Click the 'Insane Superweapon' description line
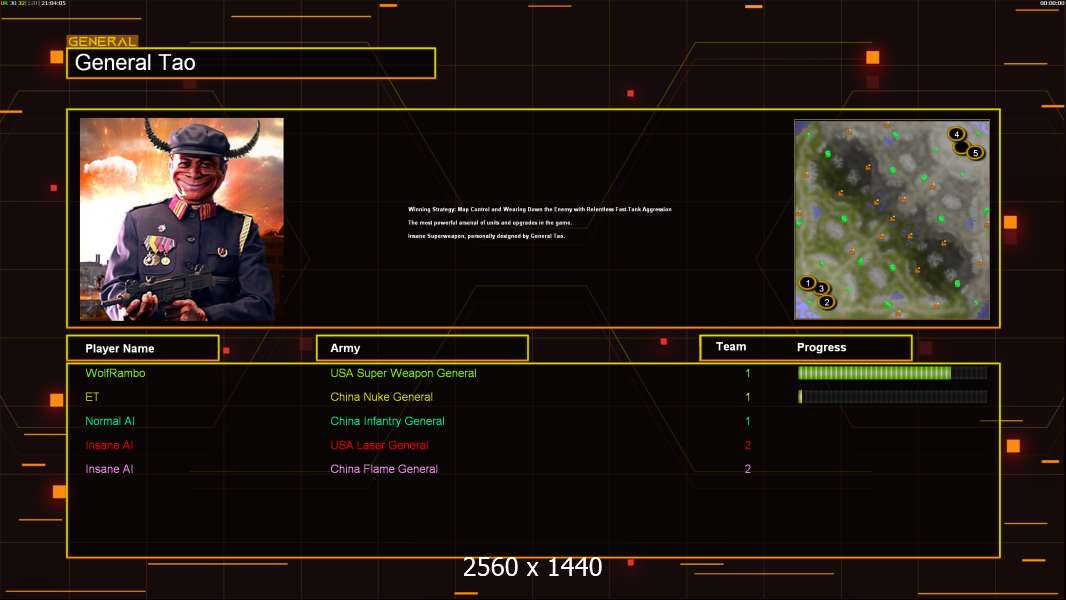 (486, 236)
